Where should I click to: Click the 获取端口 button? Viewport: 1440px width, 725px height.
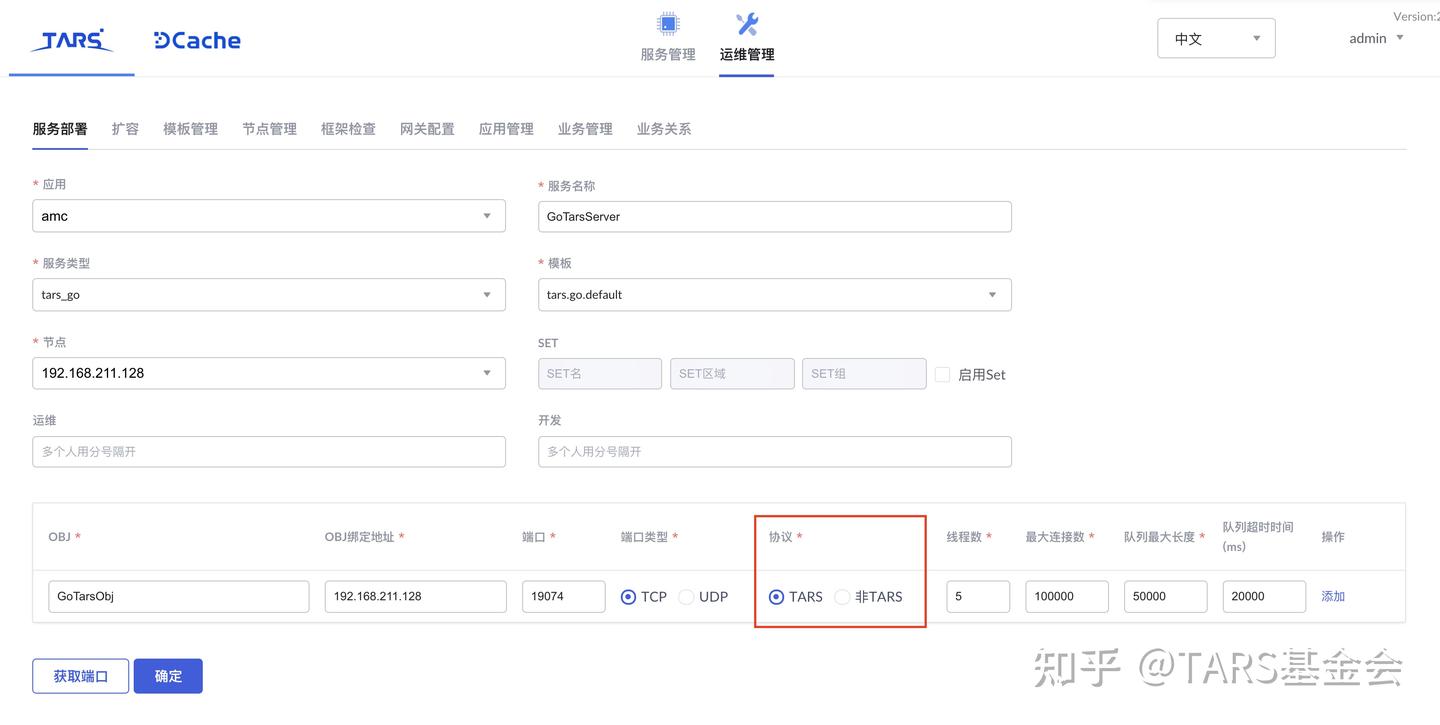pyautogui.click(x=80, y=676)
